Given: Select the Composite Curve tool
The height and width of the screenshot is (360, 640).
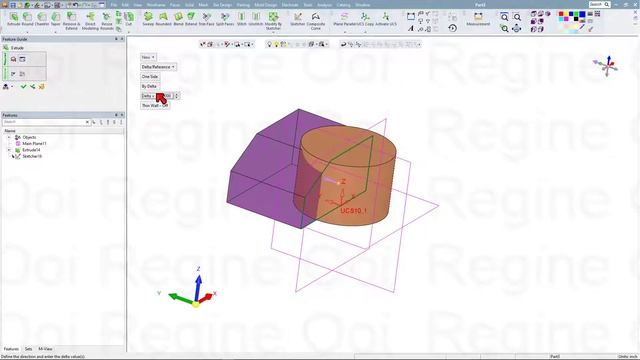Looking at the screenshot, I should point(316,21).
